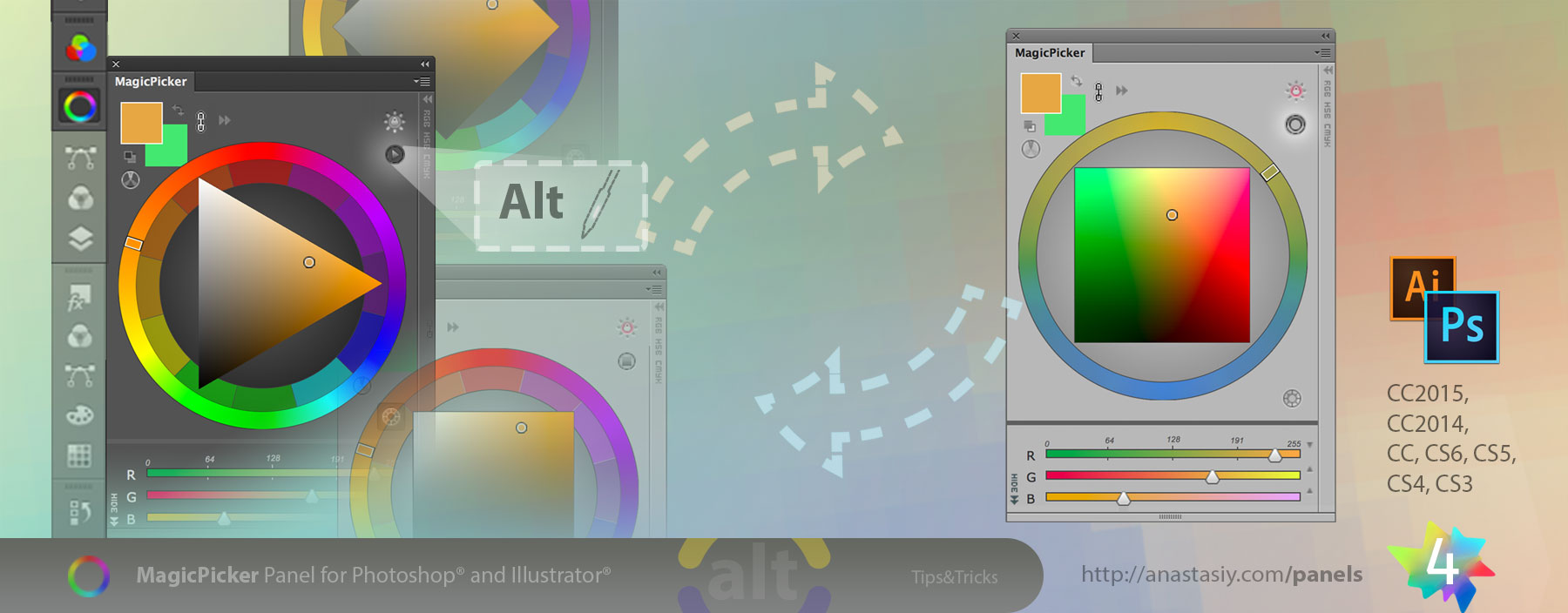Click orange foreground swatch in dark panel
The width and height of the screenshot is (1568, 613).
141,123
